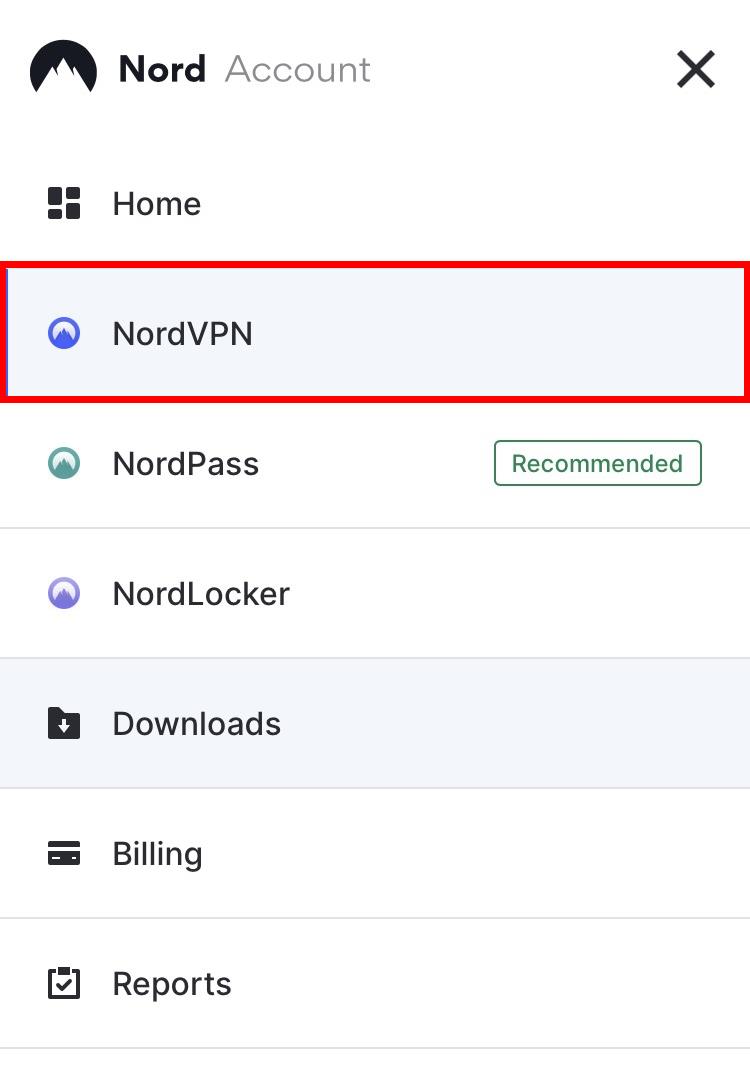
Task: Select the purple NordLocker icon
Action: (x=64, y=593)
